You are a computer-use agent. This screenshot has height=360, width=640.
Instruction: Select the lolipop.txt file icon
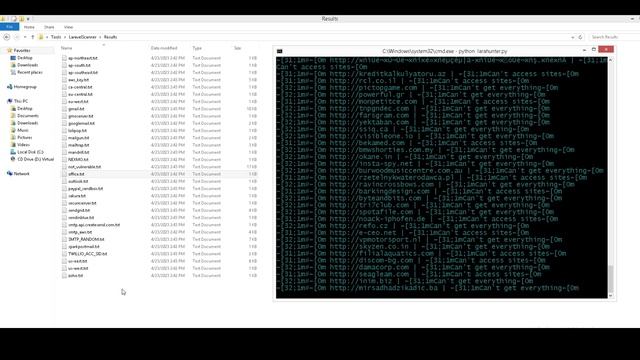(64, 131)
